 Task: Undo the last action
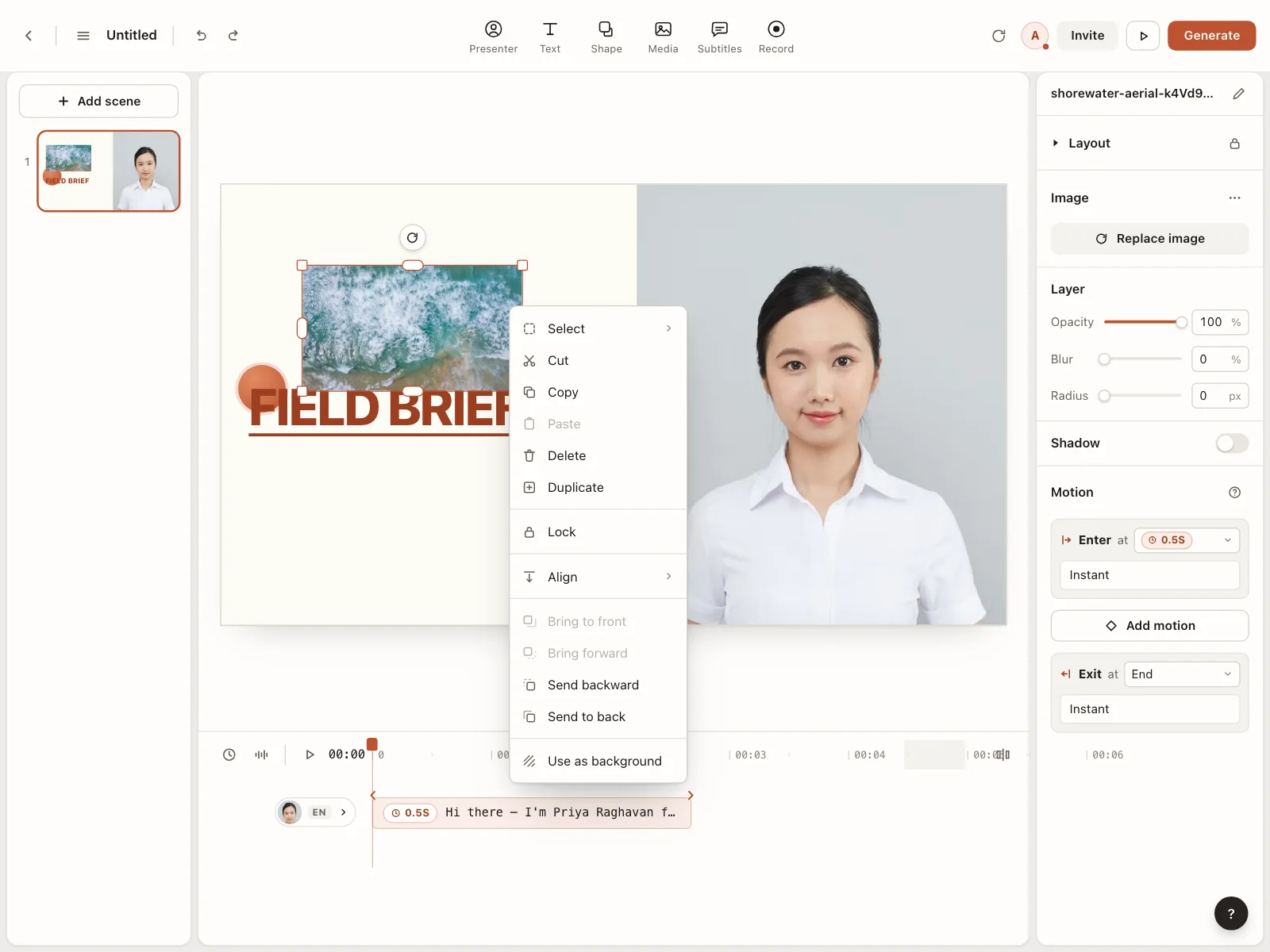click(x=202, y=36)
